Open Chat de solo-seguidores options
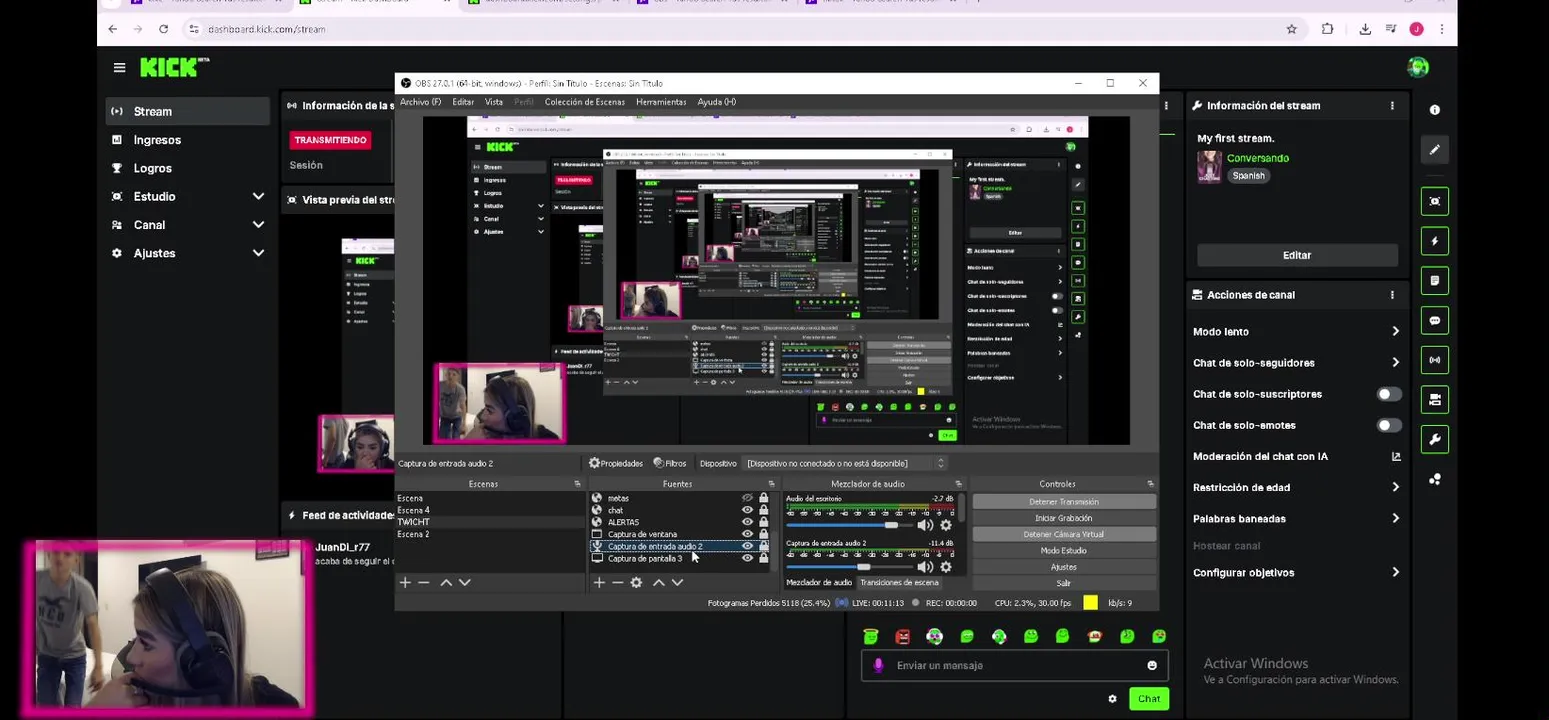This screenshot has width=1549, height=720. click(1296, 363)
